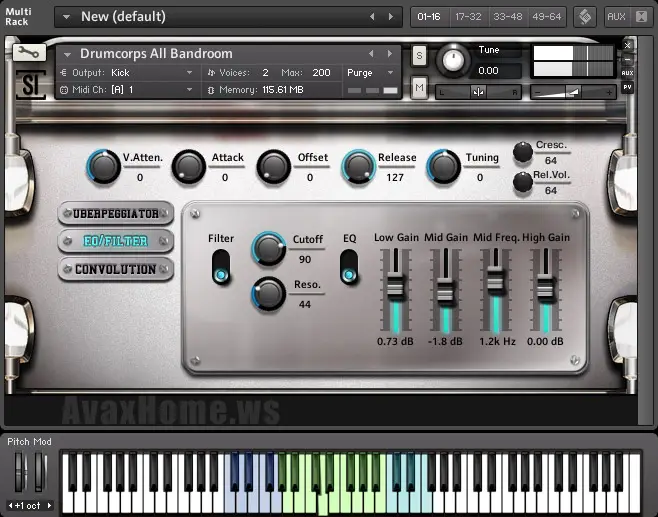Minimize instrument view with minus button
658x517 pixels.
(x=627, y=60)
